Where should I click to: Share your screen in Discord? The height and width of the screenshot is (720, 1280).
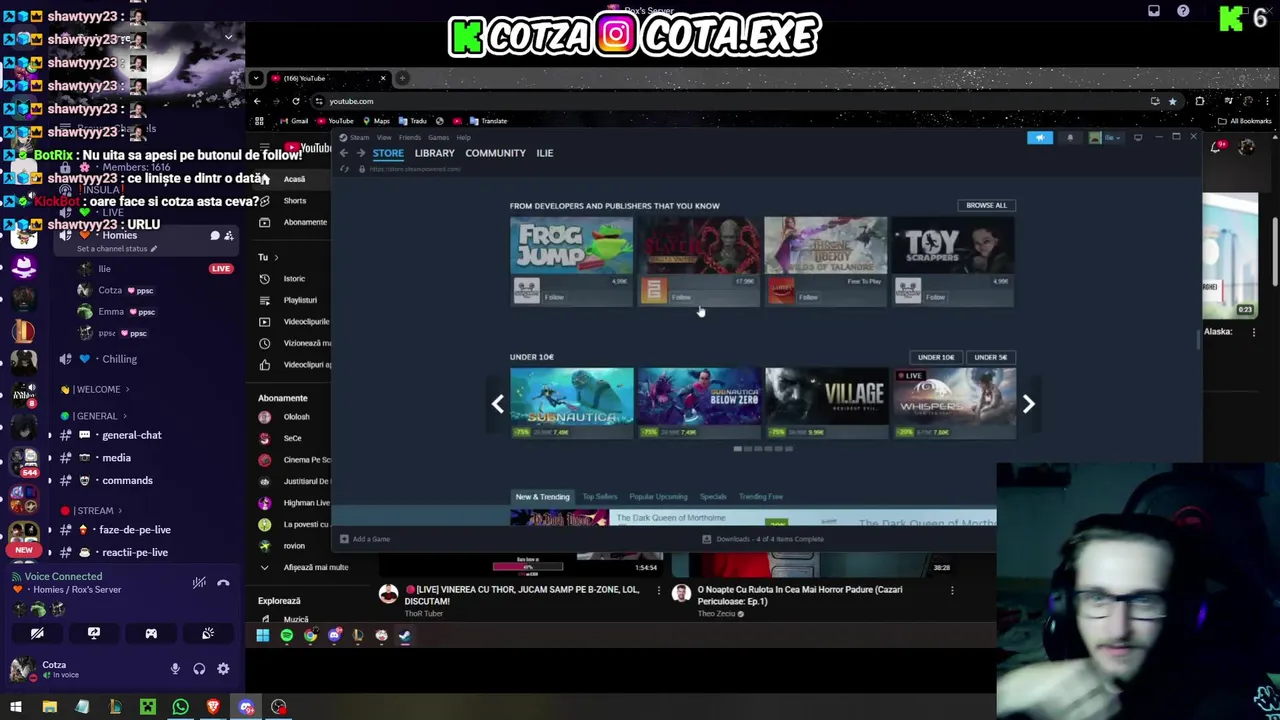[x=94, y=633]
